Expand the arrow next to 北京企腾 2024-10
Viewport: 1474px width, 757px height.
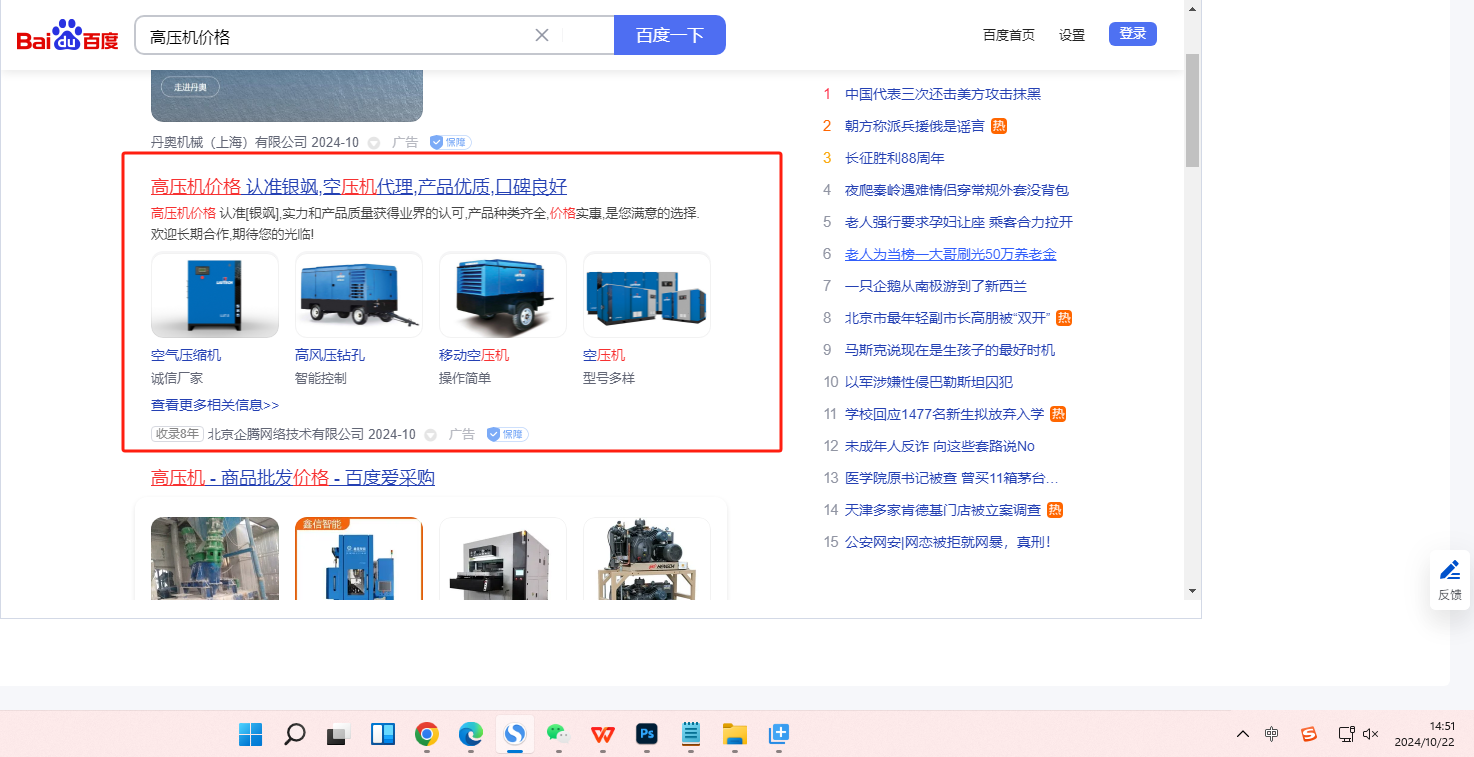(431, 435)
